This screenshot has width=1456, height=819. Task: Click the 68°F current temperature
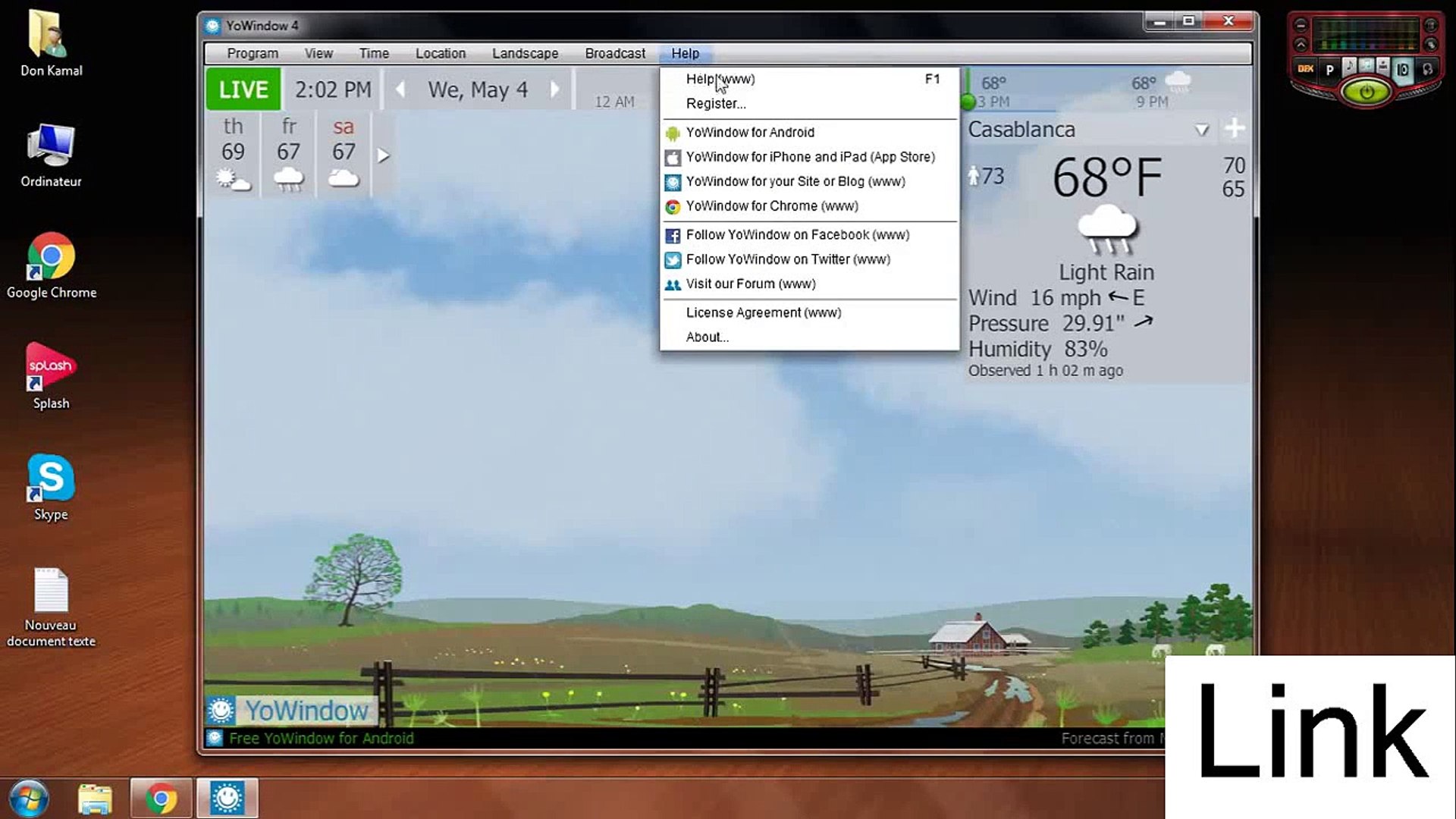click(1106, 178)
